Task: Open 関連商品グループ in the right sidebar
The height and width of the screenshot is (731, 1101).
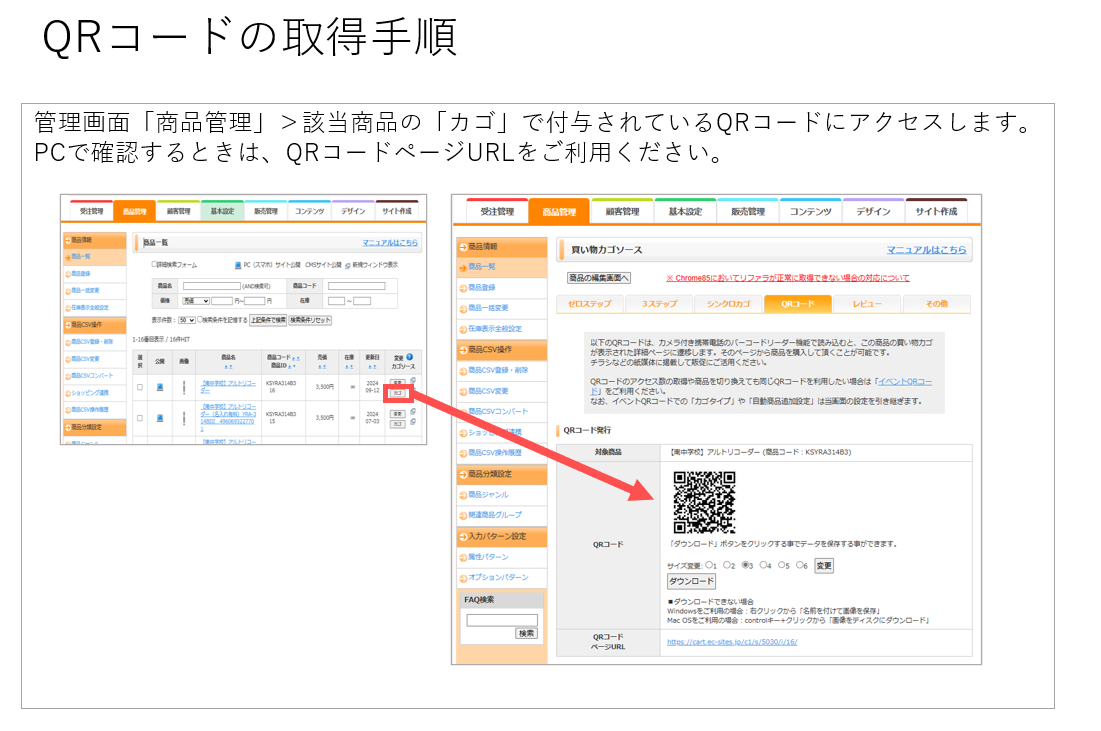Action: [x=495, y=515]
